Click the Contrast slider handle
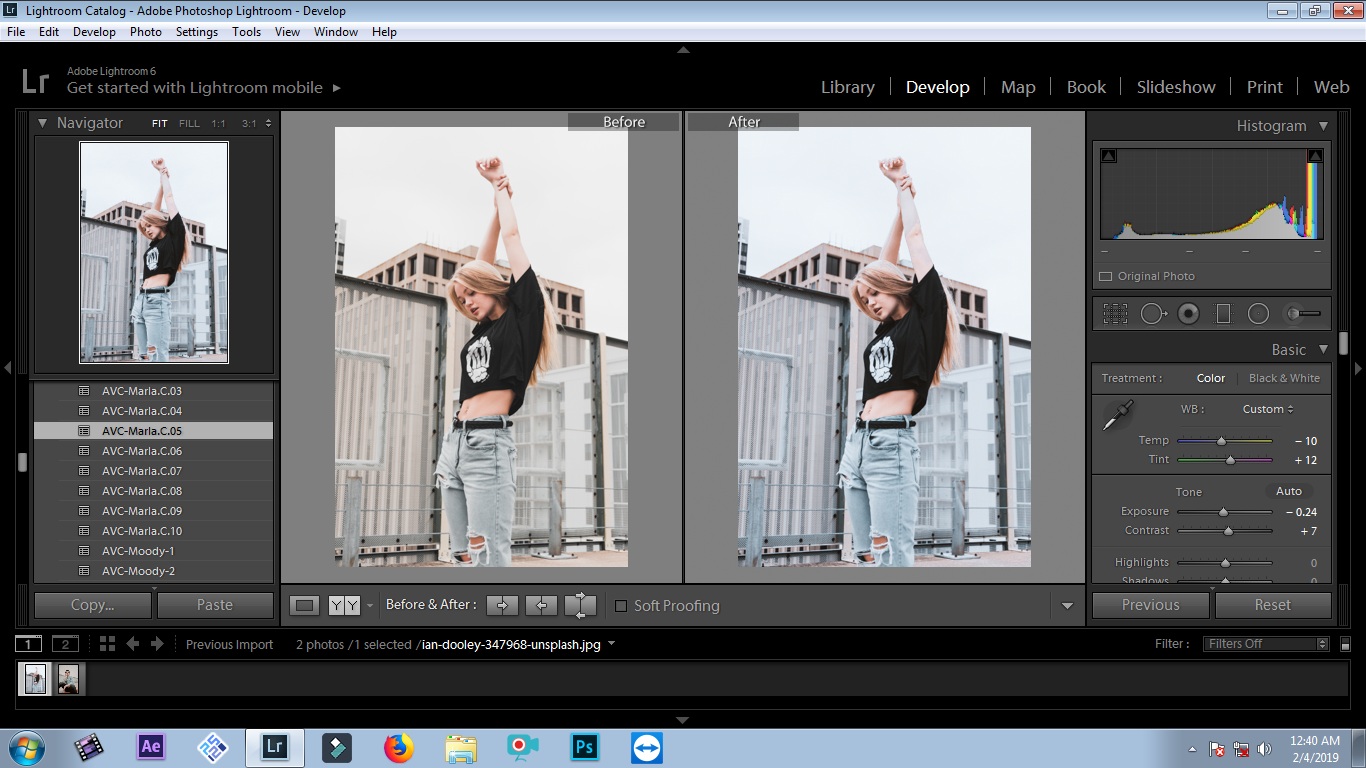Screen dimensions: 1366x768 pos(1228,531)
